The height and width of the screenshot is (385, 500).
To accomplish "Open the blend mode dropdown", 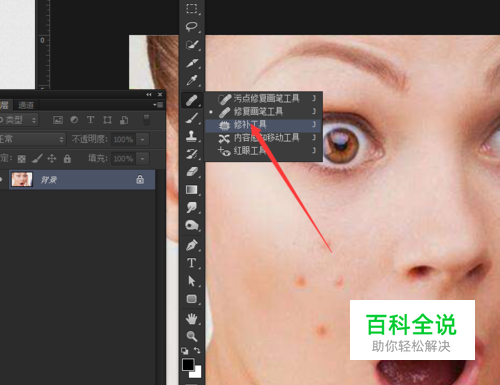I will 32,139.
